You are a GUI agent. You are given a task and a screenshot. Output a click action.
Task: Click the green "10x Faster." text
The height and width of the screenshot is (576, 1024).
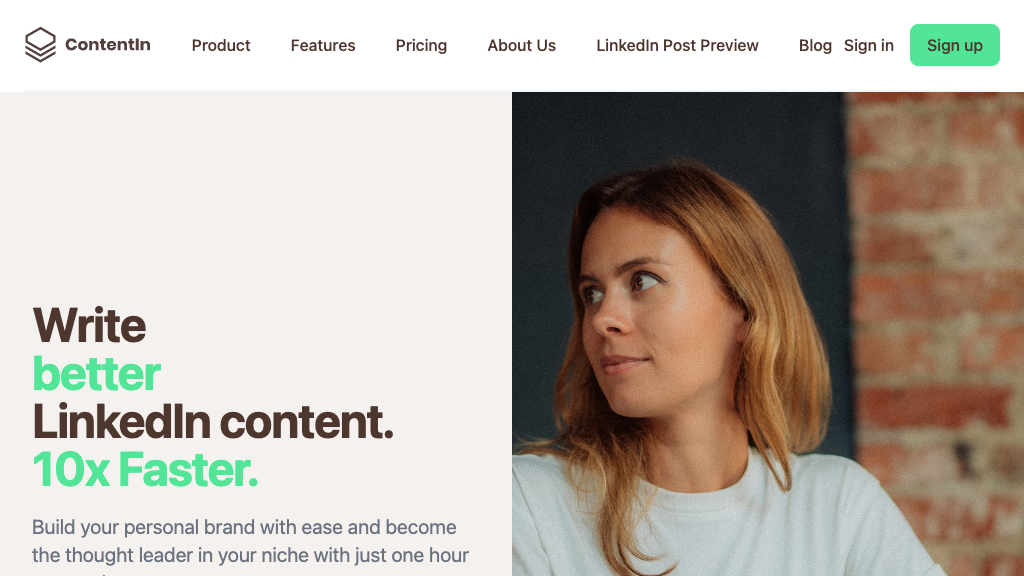(145, 469)
